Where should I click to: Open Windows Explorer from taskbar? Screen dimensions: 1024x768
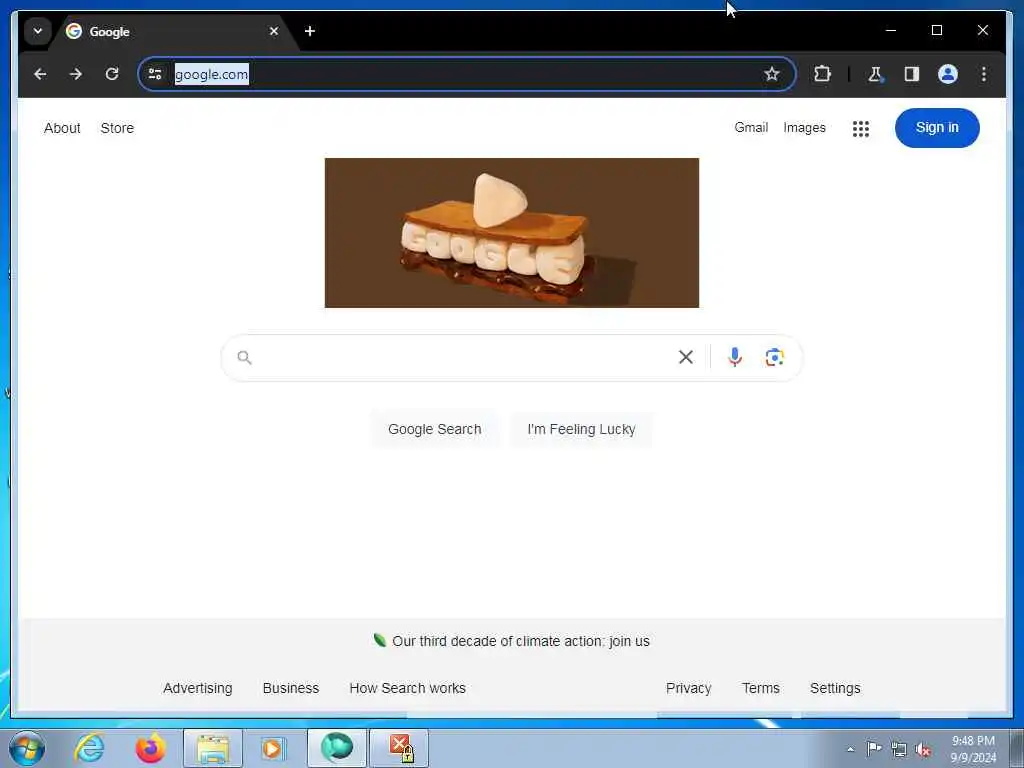coord(212,748)
